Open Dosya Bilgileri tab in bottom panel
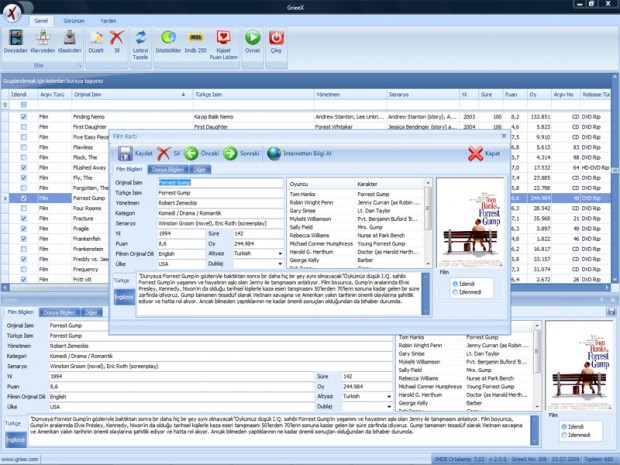 point(59,312)
